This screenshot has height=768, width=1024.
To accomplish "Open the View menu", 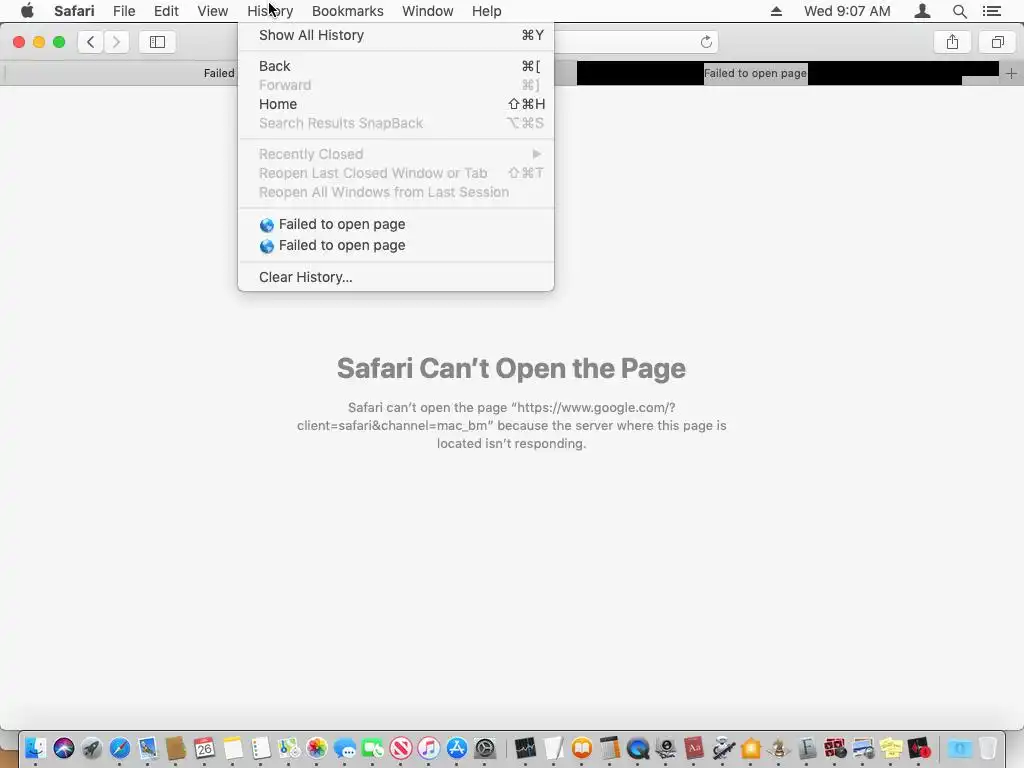I will (x=212, y=11).
